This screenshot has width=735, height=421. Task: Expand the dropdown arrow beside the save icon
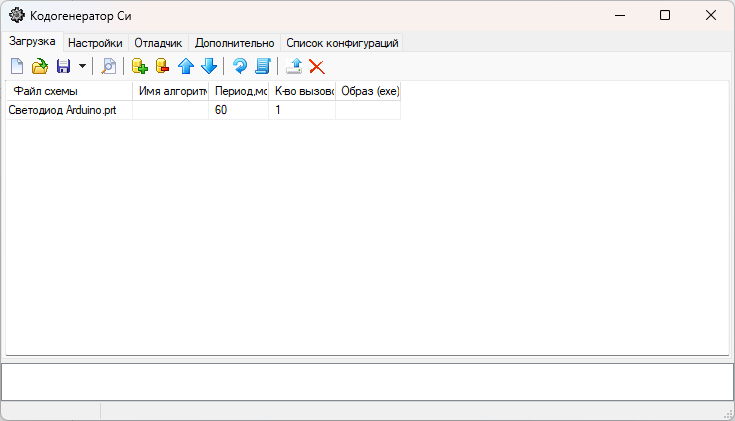pyautogui.click(x=82, y=67)
